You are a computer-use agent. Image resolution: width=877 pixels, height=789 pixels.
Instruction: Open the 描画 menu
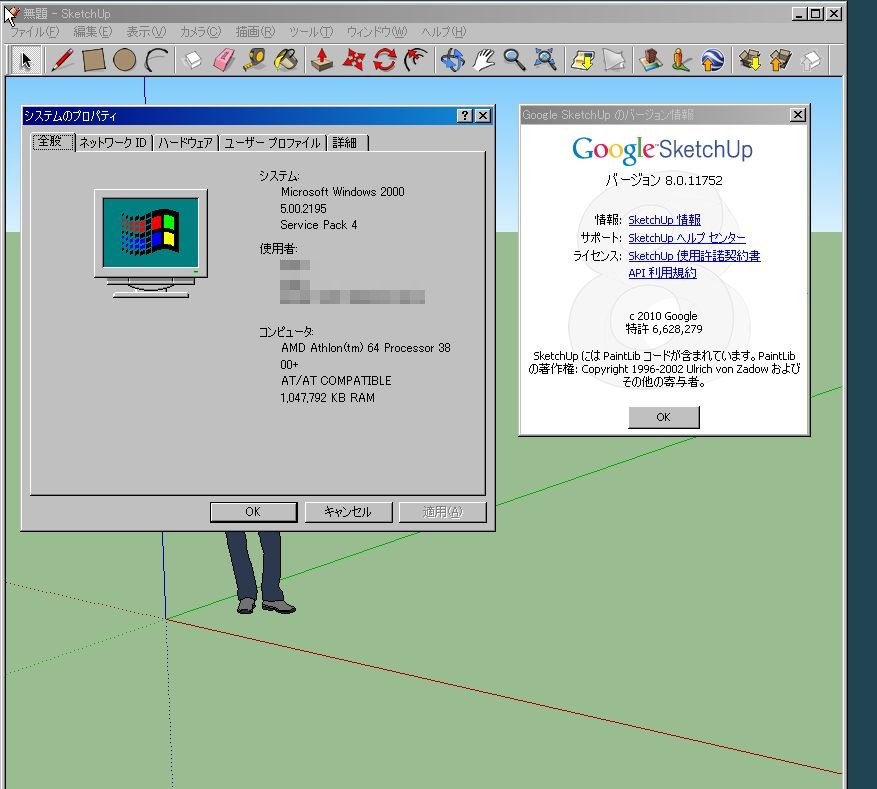pyautogui.click(x=256, y=32)
